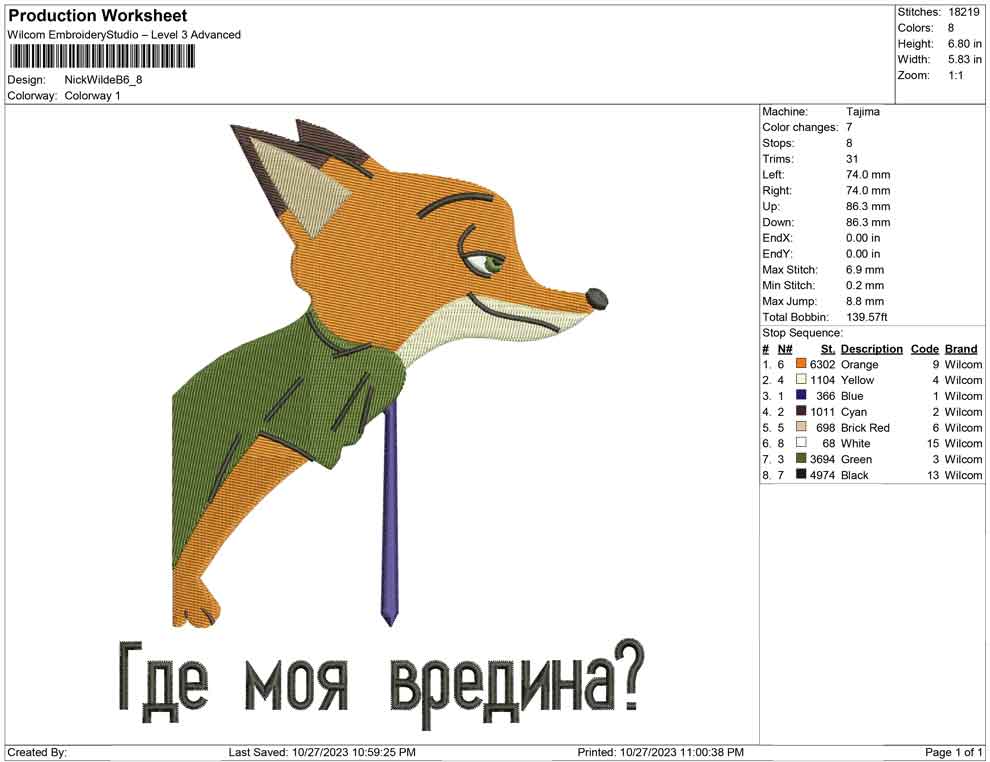Click the Black thread color swatch
The height and width of the screenshot is (762, 990).
point(801,474)
